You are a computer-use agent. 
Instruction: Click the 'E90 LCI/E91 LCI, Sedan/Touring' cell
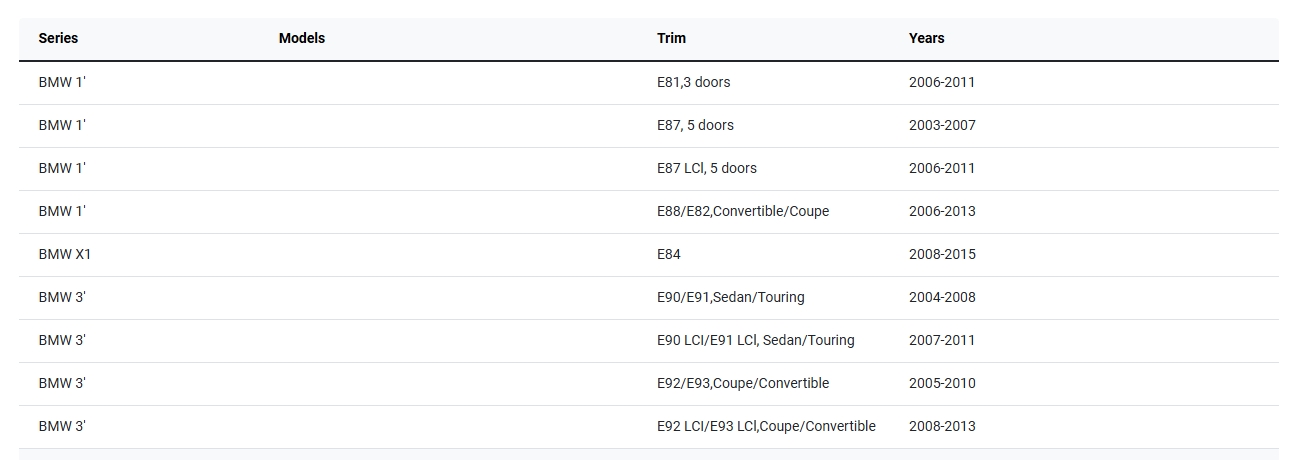click(755, 340)
